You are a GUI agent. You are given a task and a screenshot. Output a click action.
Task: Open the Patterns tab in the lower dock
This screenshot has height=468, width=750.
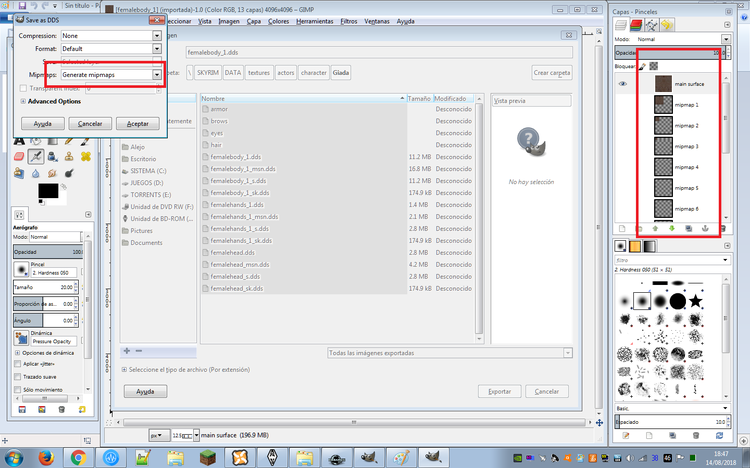[x=635, y=246]
